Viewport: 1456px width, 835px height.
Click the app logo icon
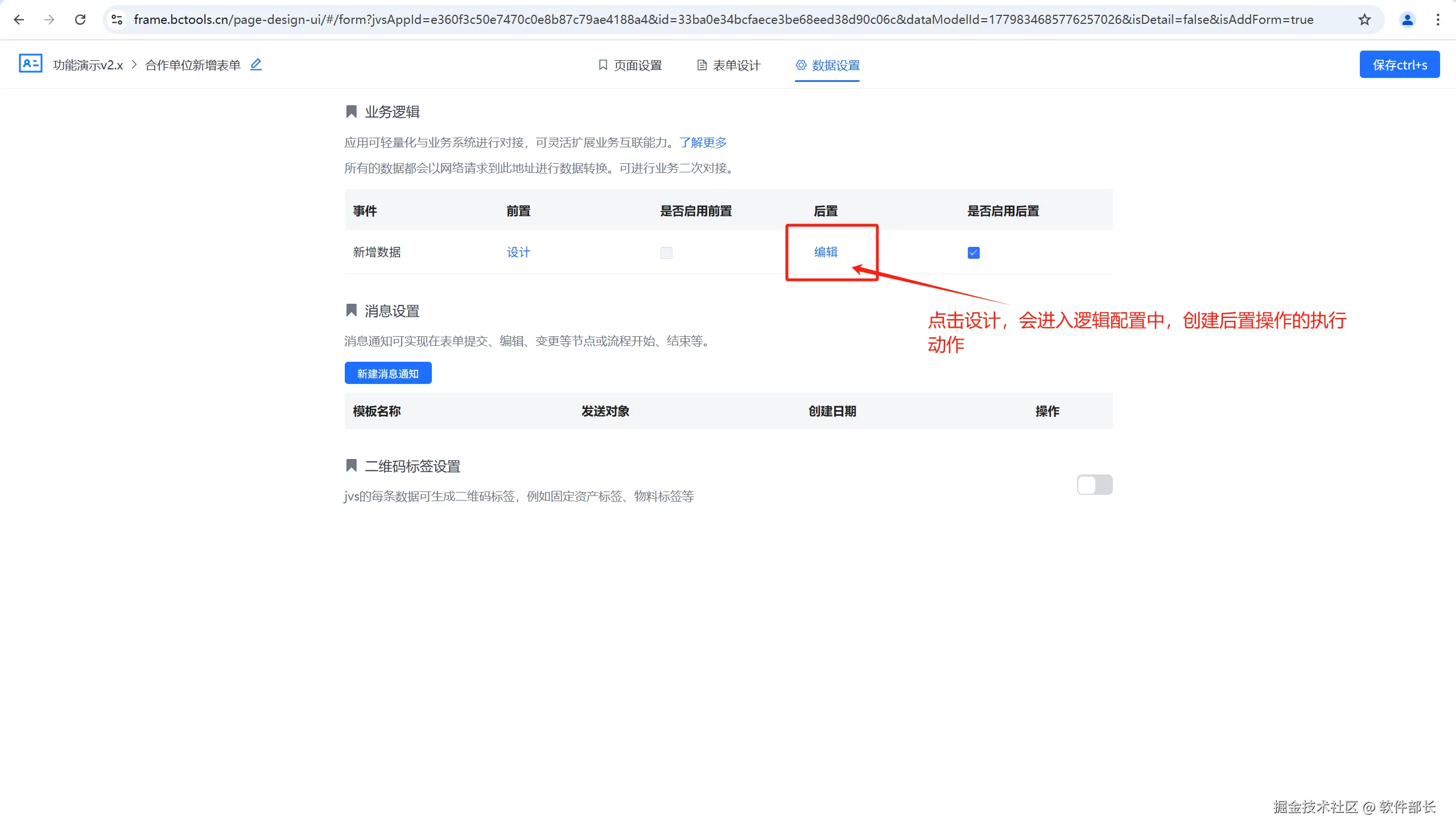click(30, 64)
